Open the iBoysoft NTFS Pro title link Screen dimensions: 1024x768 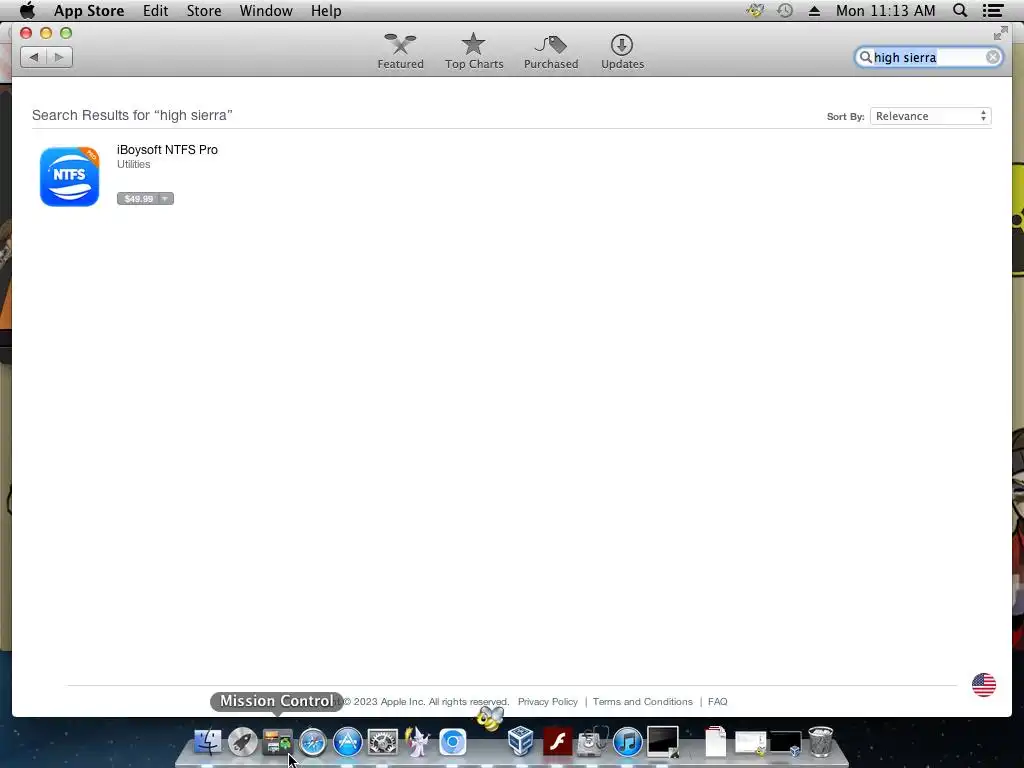[167, 150]
